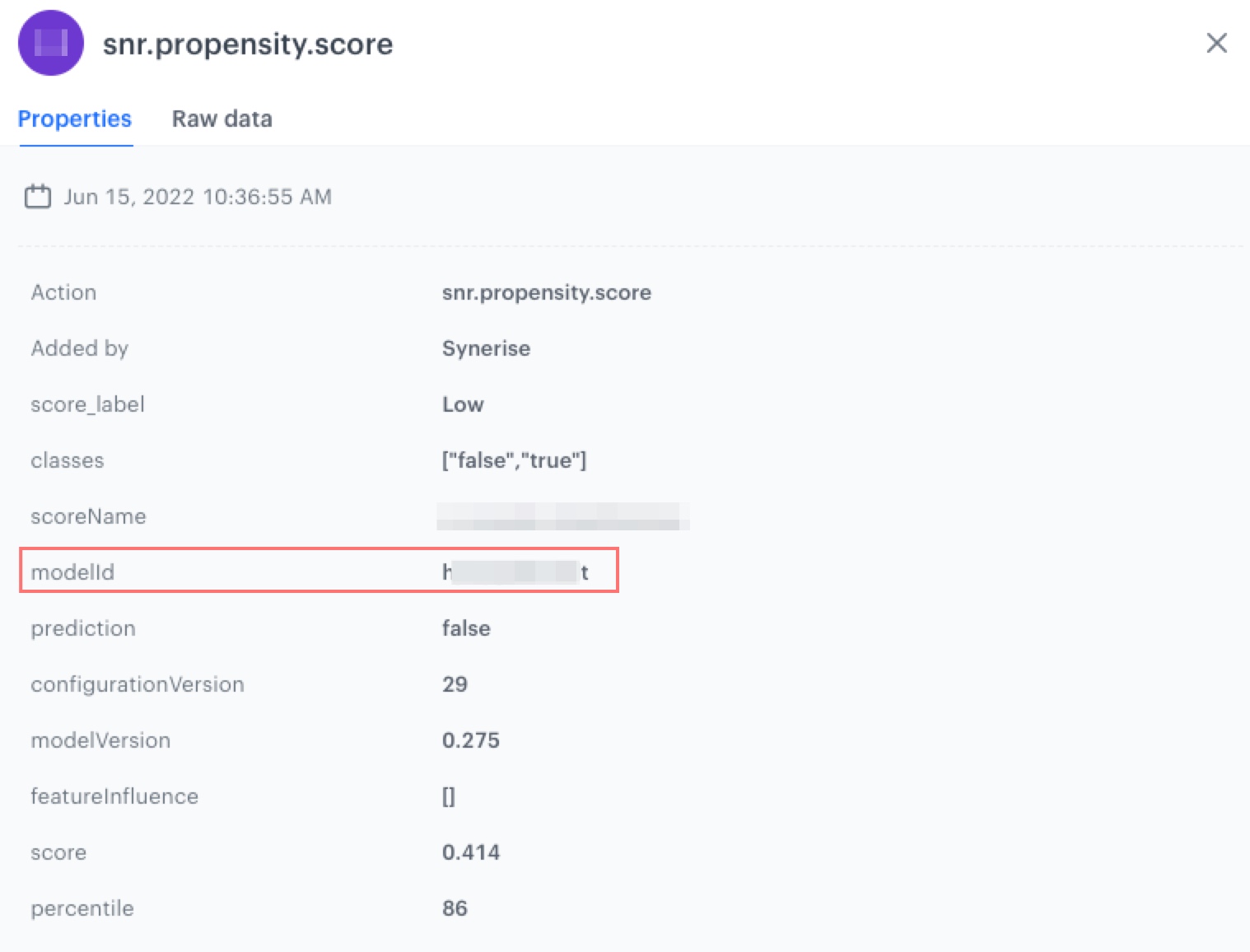
Task: Select the snr.propensity.score action value
Action: coord(547,292)
